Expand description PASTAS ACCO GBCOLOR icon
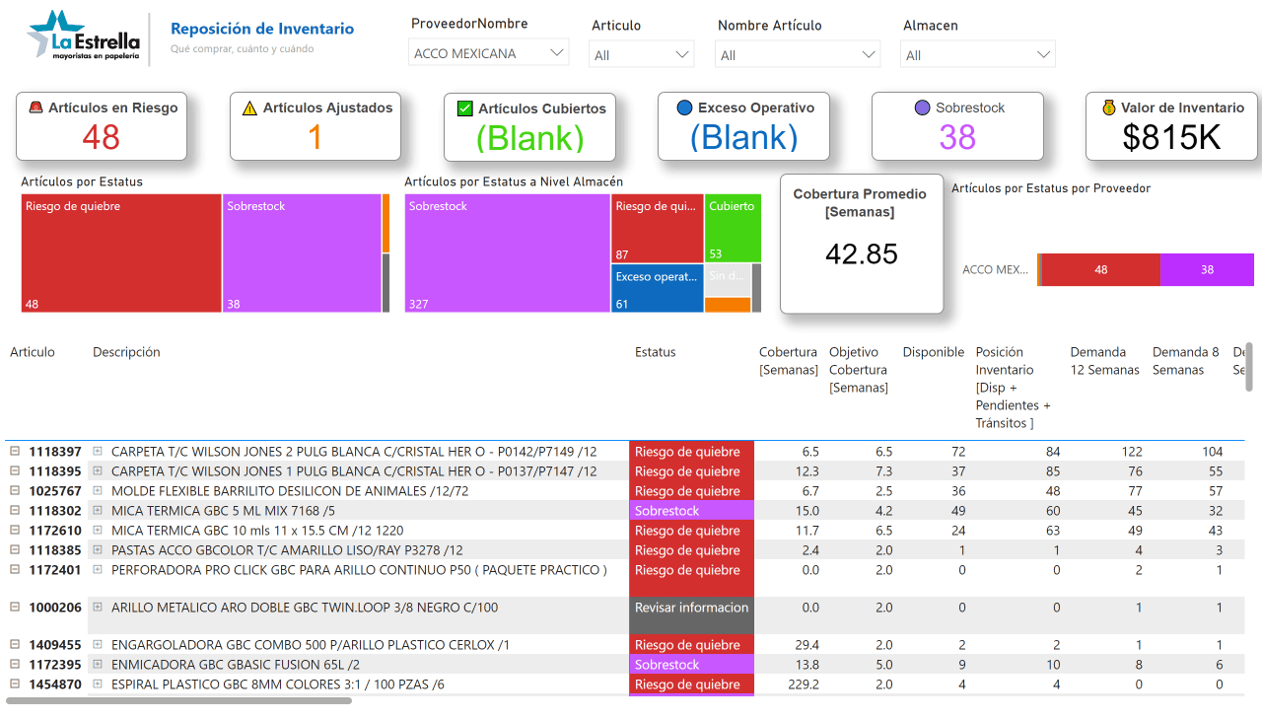Image resolution: width=1262 pixels, height=720 pixels. [x=98, y=550]
